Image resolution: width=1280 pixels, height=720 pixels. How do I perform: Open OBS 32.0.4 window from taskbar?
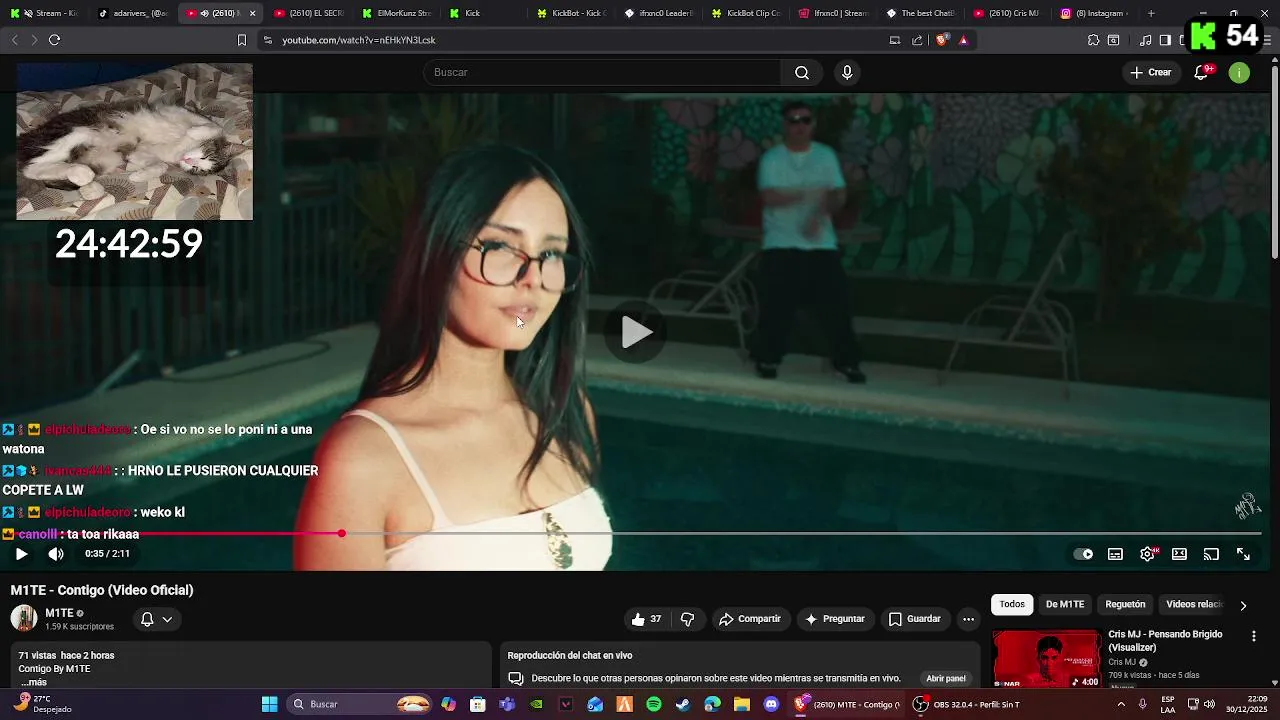966,704
